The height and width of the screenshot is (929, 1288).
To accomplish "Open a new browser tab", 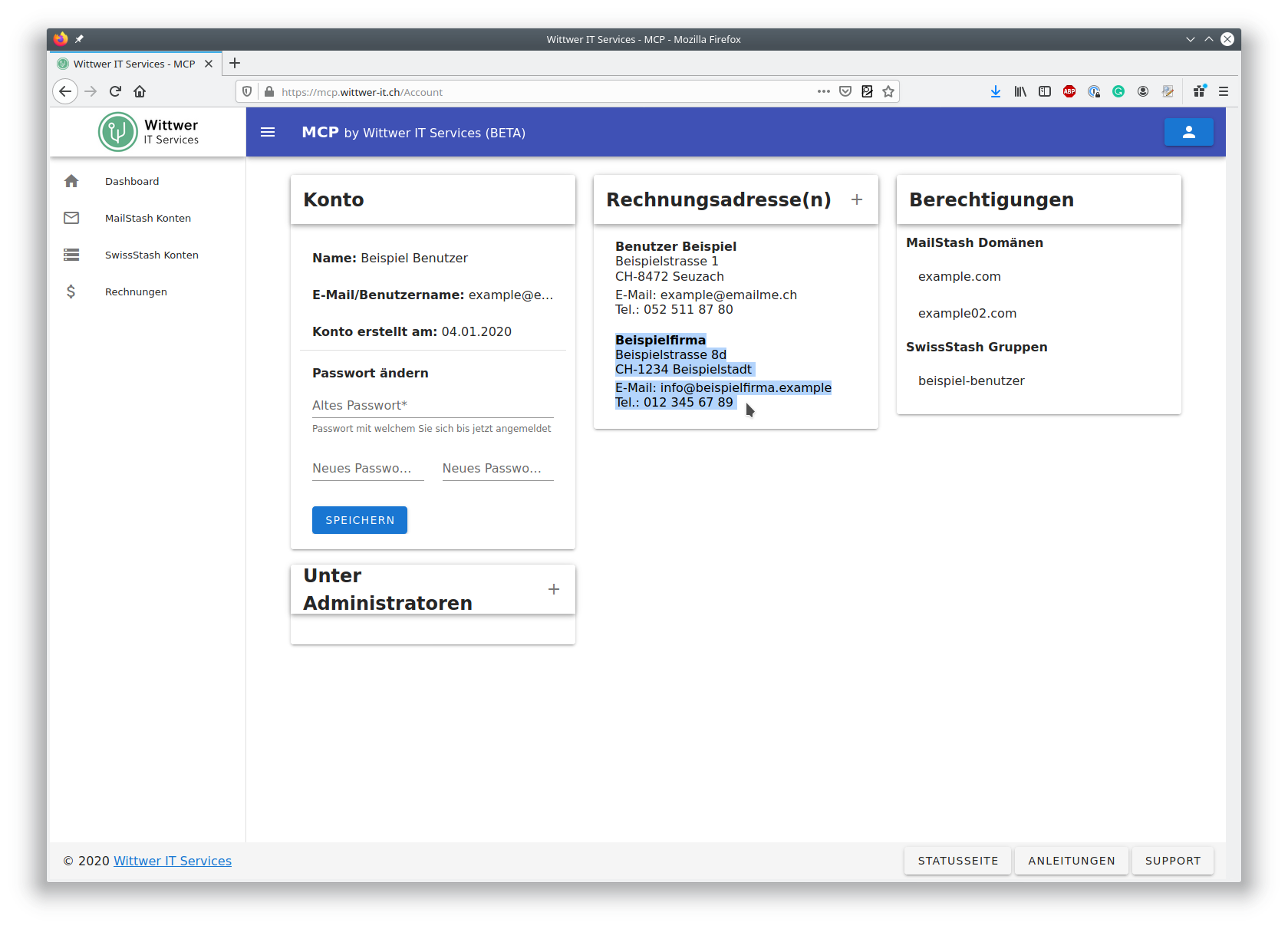I will coord(235,63).
